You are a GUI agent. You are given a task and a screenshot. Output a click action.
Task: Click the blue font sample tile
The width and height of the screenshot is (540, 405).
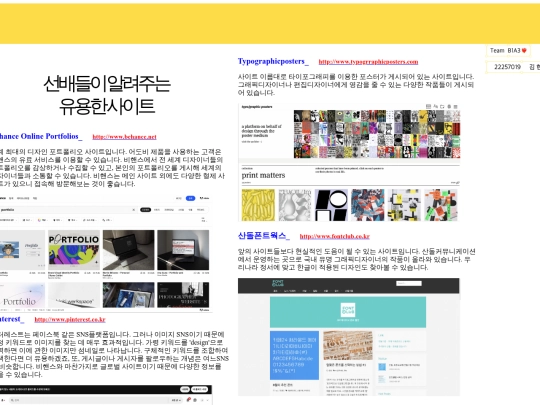point(294,355)
